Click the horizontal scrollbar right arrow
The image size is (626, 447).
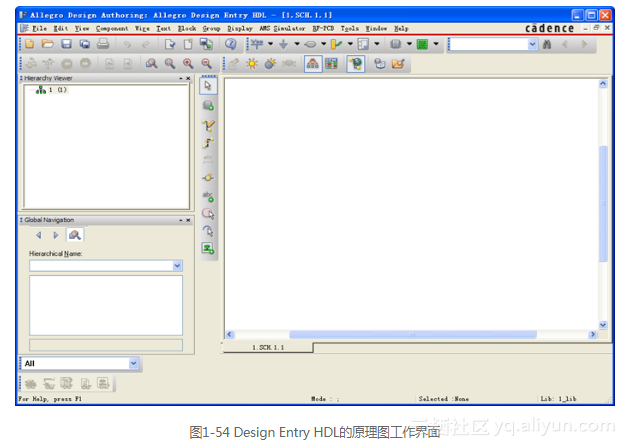coord(593,334)
